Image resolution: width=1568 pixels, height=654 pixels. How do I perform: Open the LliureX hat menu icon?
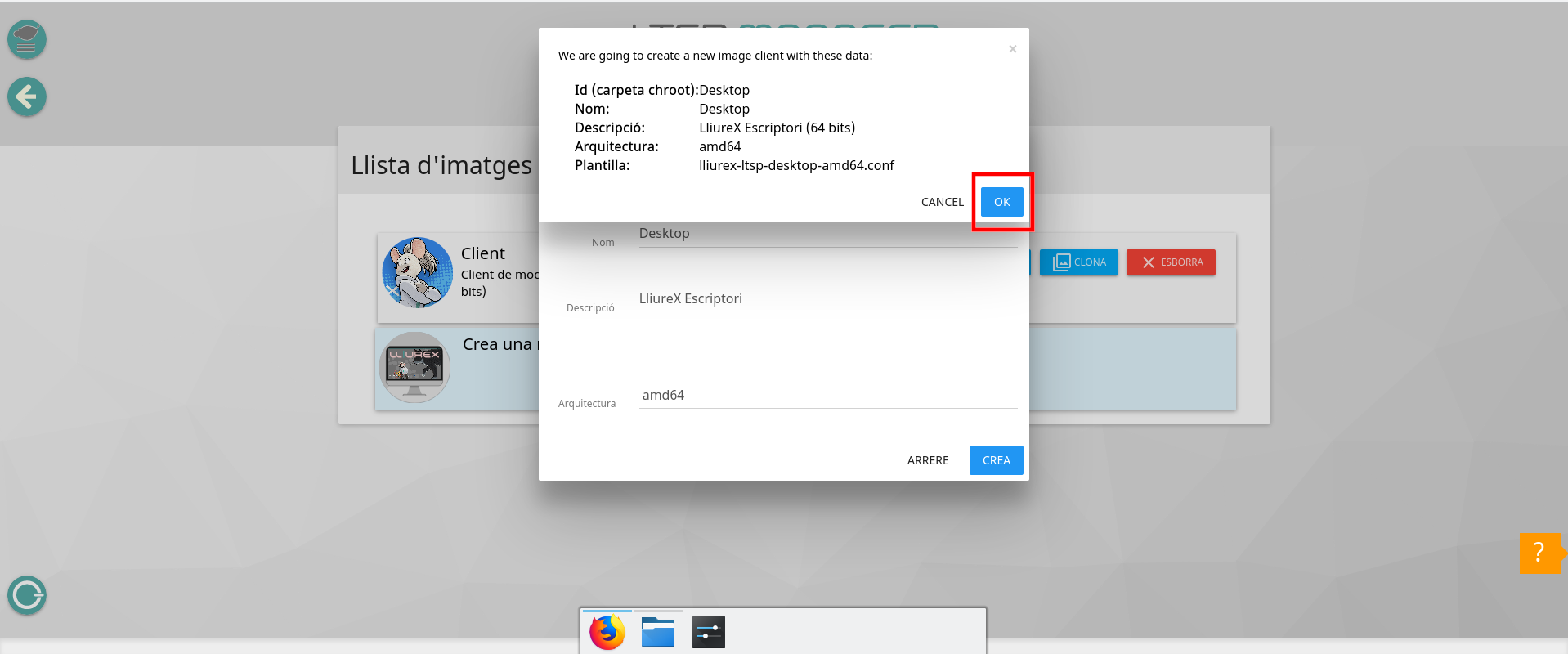click(27, 39)
